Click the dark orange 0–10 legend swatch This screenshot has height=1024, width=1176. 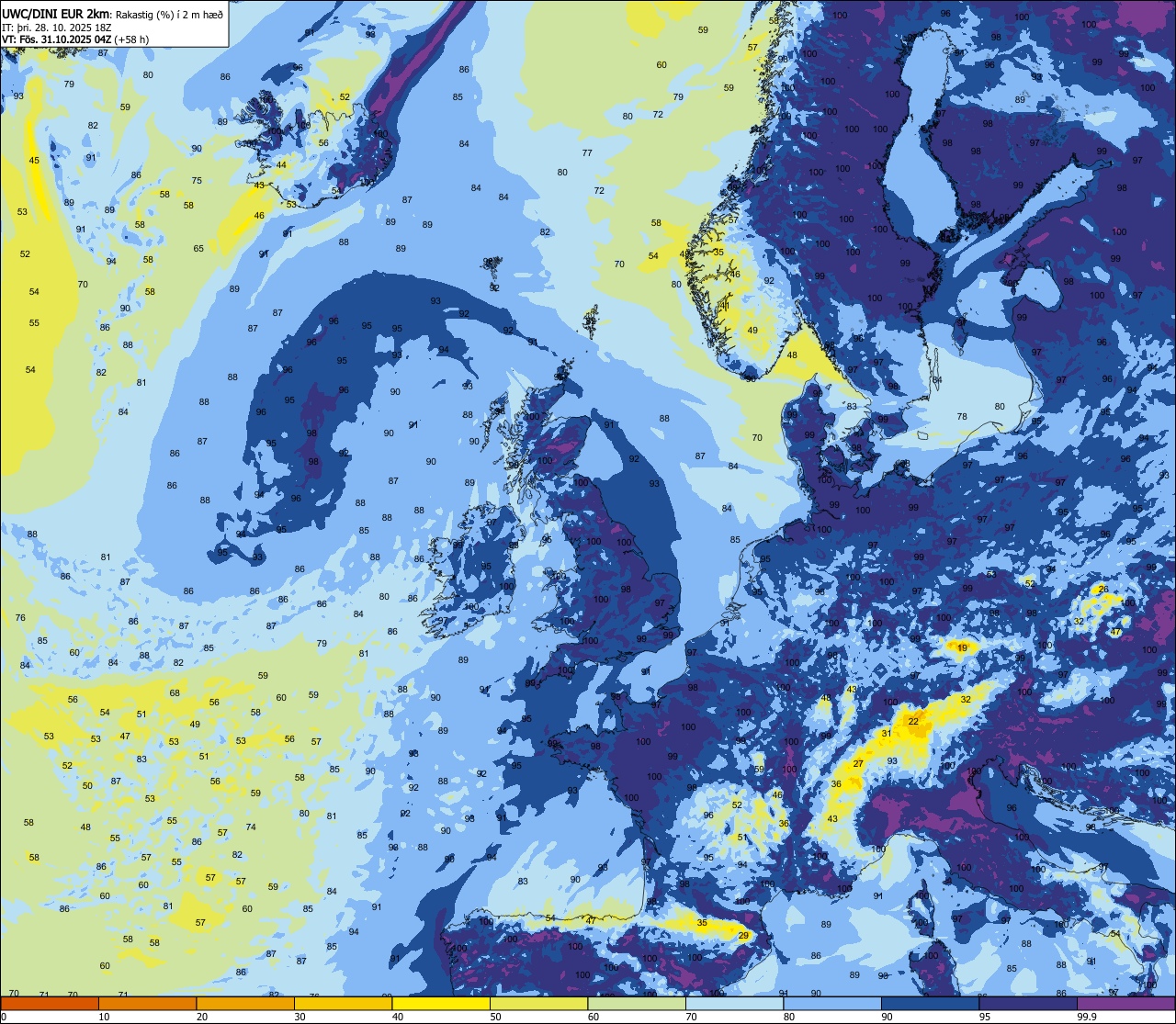coord(50,1003)
